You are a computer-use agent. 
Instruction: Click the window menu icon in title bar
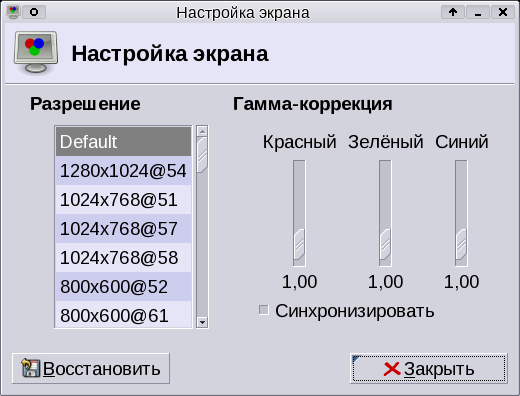coord(13,12)
